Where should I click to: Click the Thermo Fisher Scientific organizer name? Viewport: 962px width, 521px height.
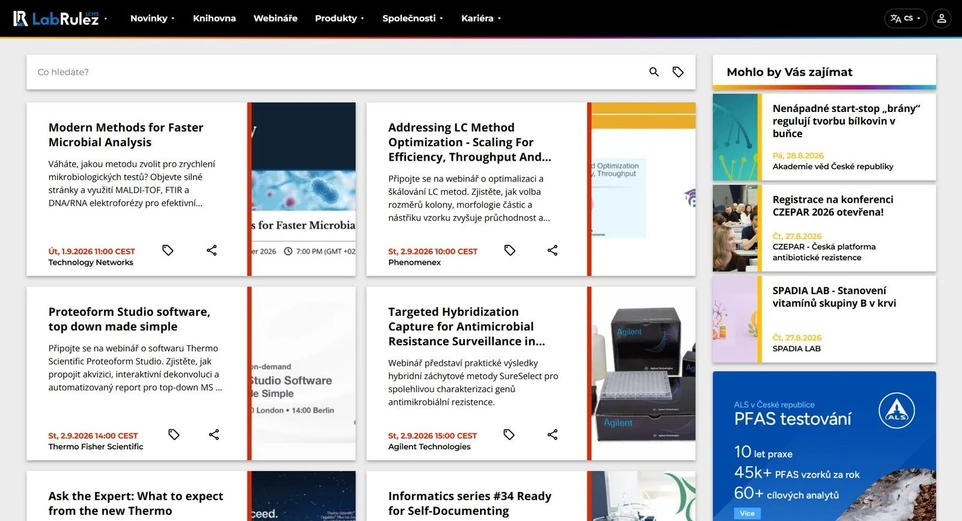pos(96,447)
